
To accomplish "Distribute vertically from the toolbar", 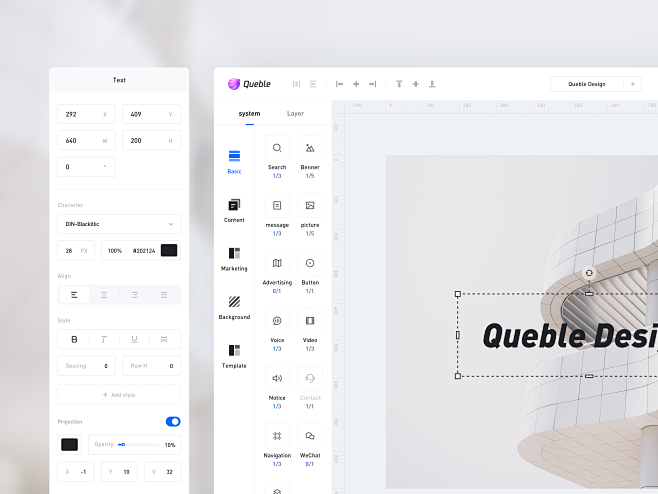I will 313,84.
